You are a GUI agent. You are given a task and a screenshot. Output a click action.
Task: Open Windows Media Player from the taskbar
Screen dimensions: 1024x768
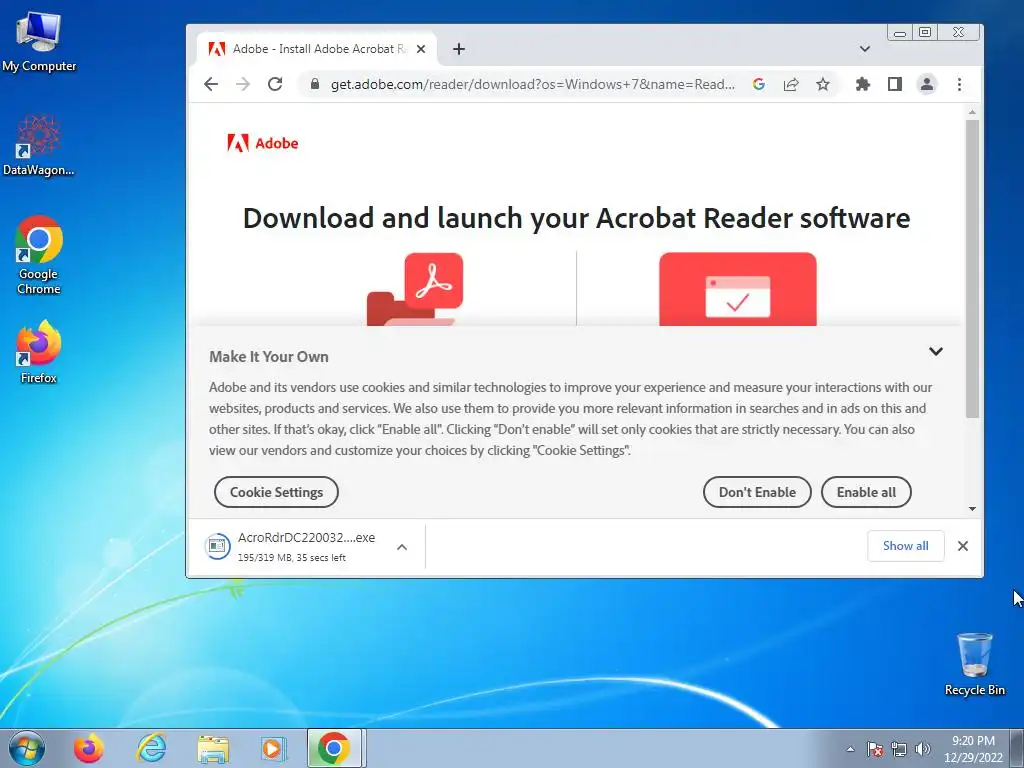tap(273, 748)
